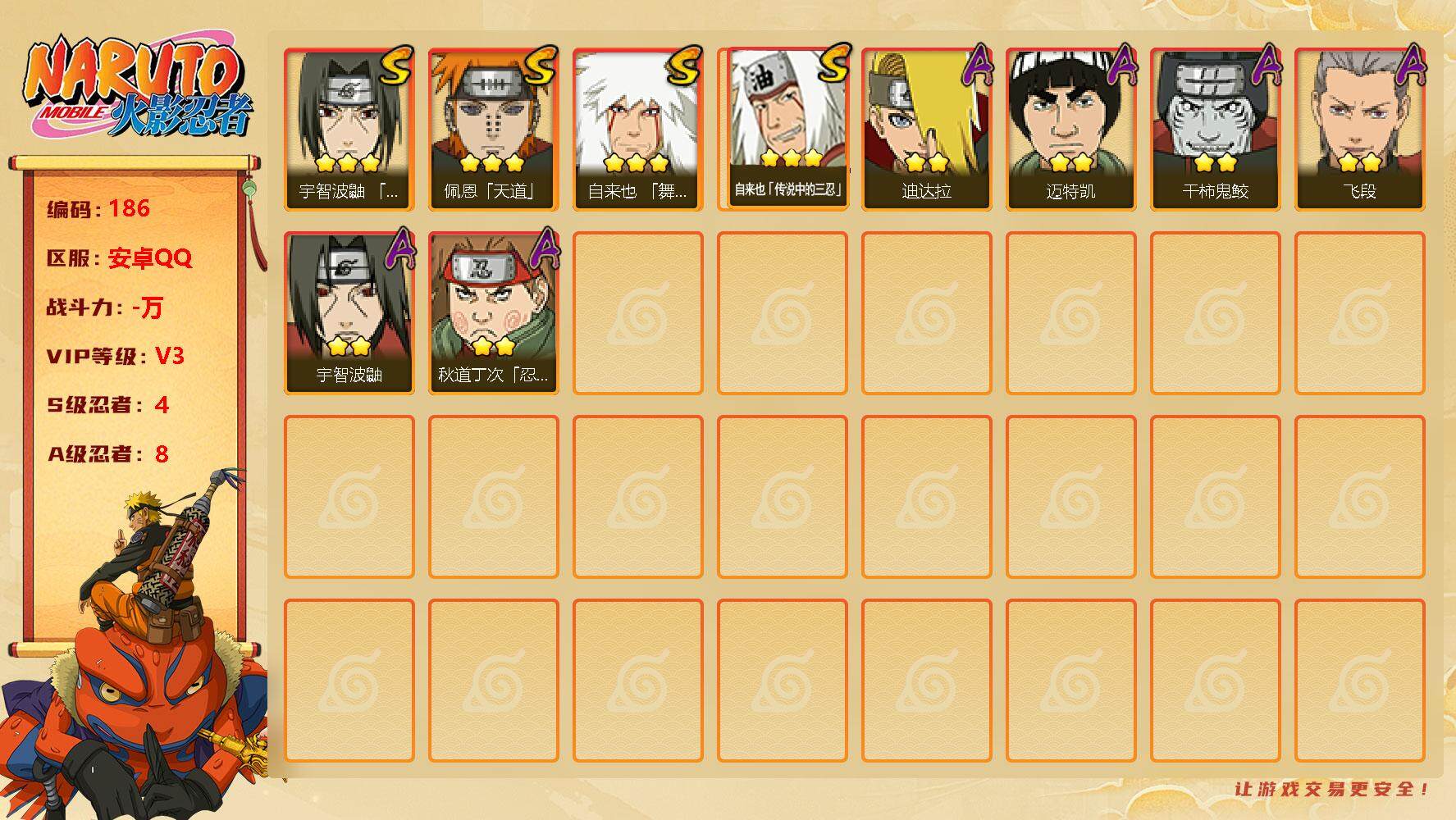This screenshot has width=1456, height=820.
Task: Select the A-rank 宇智波鼬 card in the second row
Action: pyautogui.click(x=349, y=313)
